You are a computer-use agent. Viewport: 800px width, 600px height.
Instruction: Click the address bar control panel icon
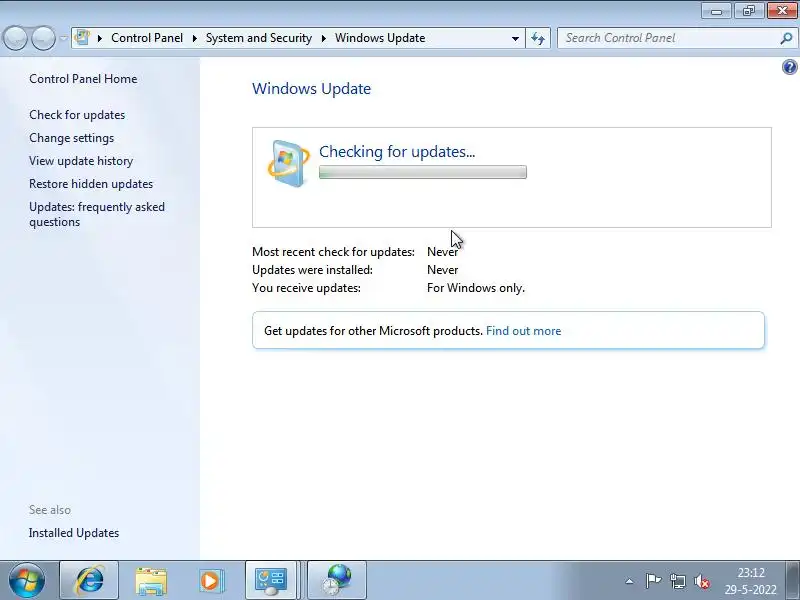click(x=82, y=38)
